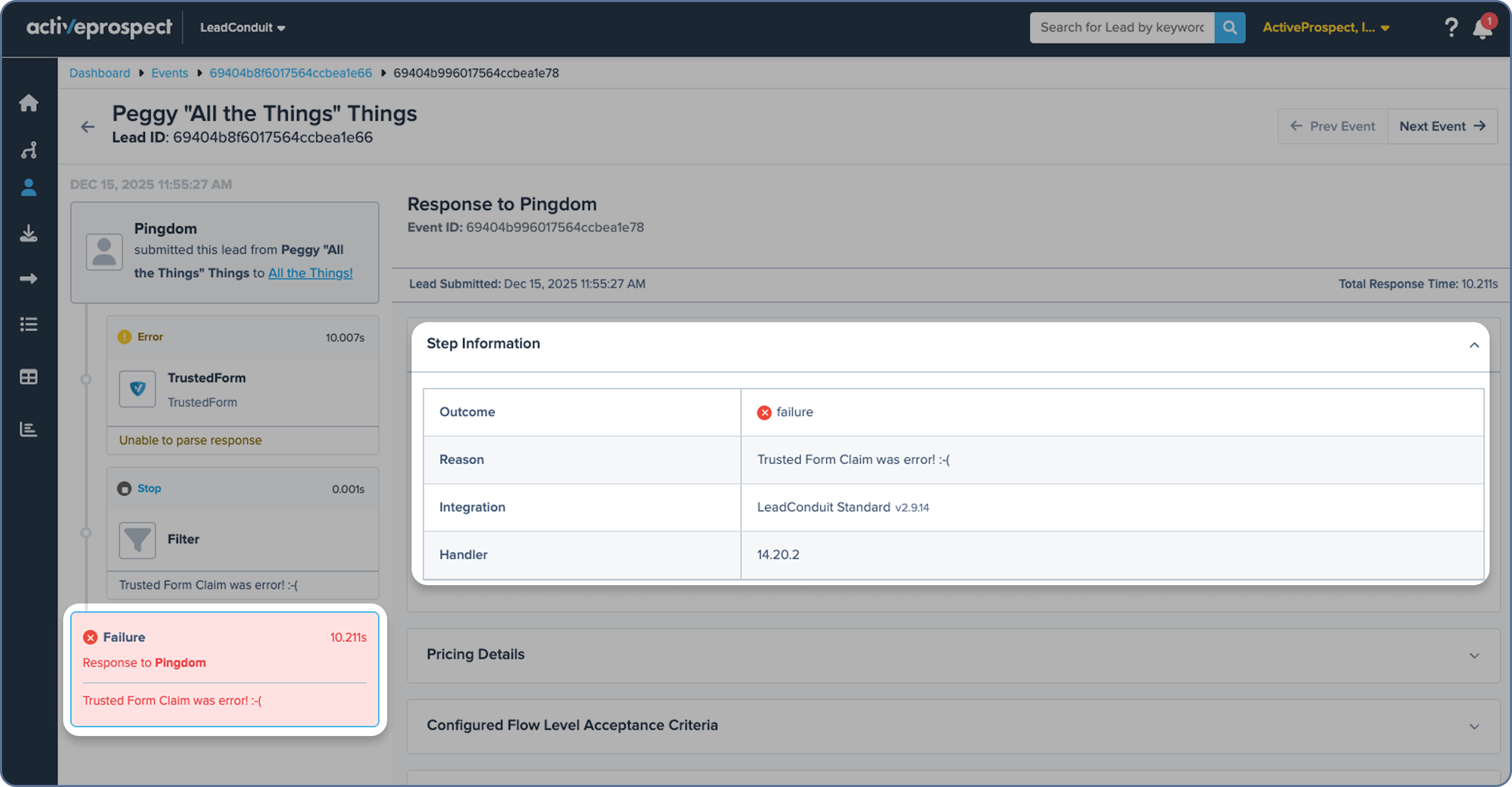Open the Flows icon in sidebar
Image resolution: width=1512 pixels, height=787 pixels.
coord(28,150)
